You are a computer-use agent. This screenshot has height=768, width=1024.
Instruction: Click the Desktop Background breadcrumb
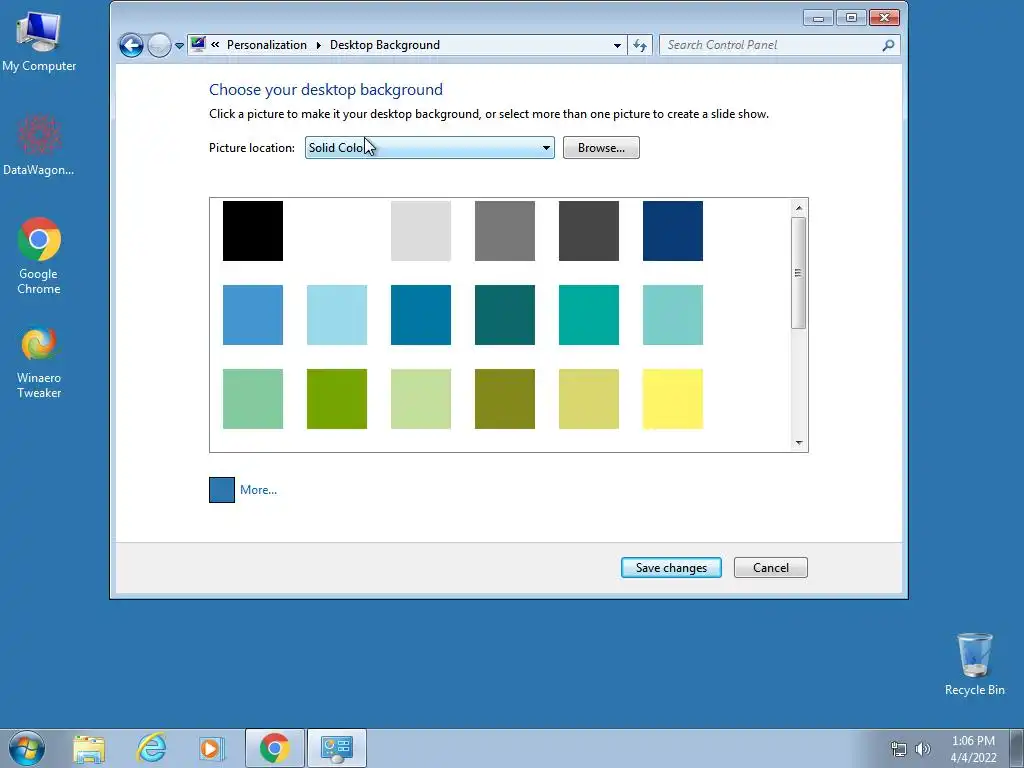[x=385, y=45]
